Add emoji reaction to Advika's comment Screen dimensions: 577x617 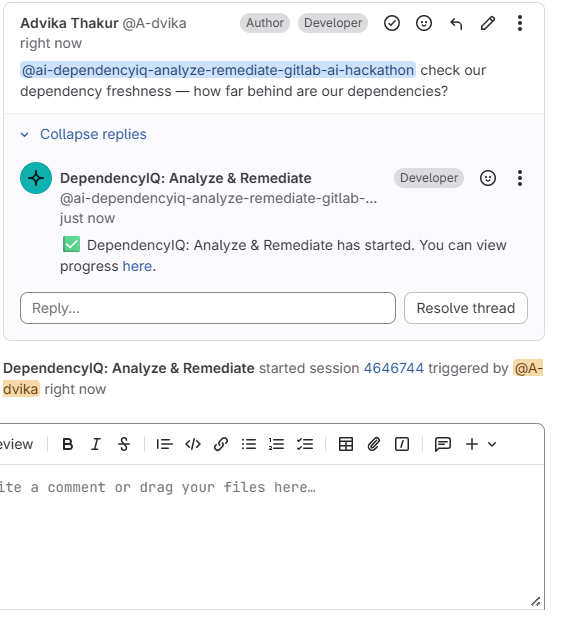[424, 23]
